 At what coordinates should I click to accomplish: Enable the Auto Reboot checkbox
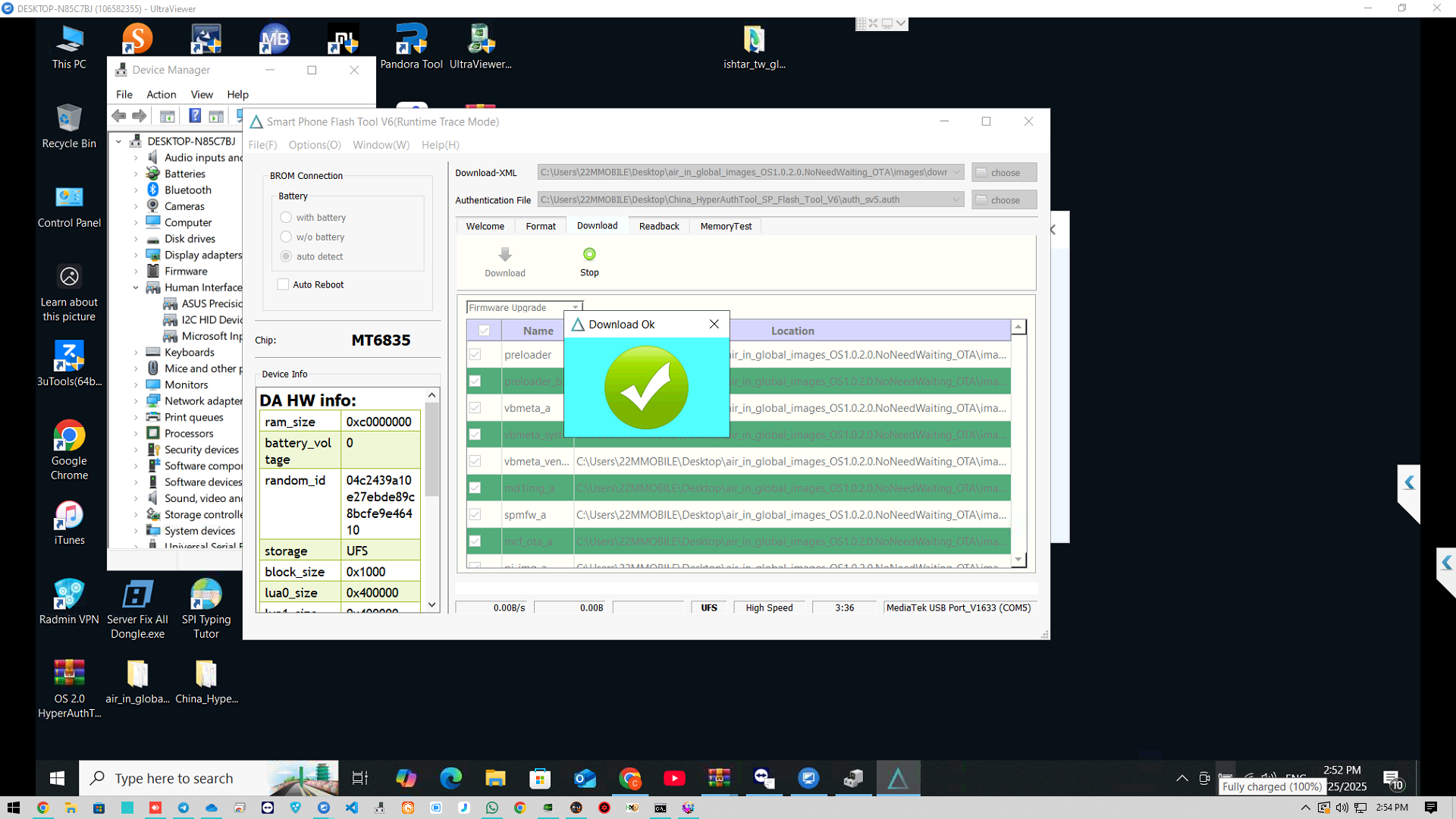(x=284, y=284)
